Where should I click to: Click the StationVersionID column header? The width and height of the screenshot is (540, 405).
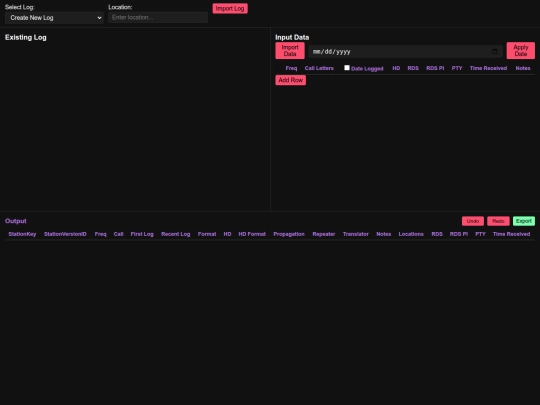(x=65, y=234)
